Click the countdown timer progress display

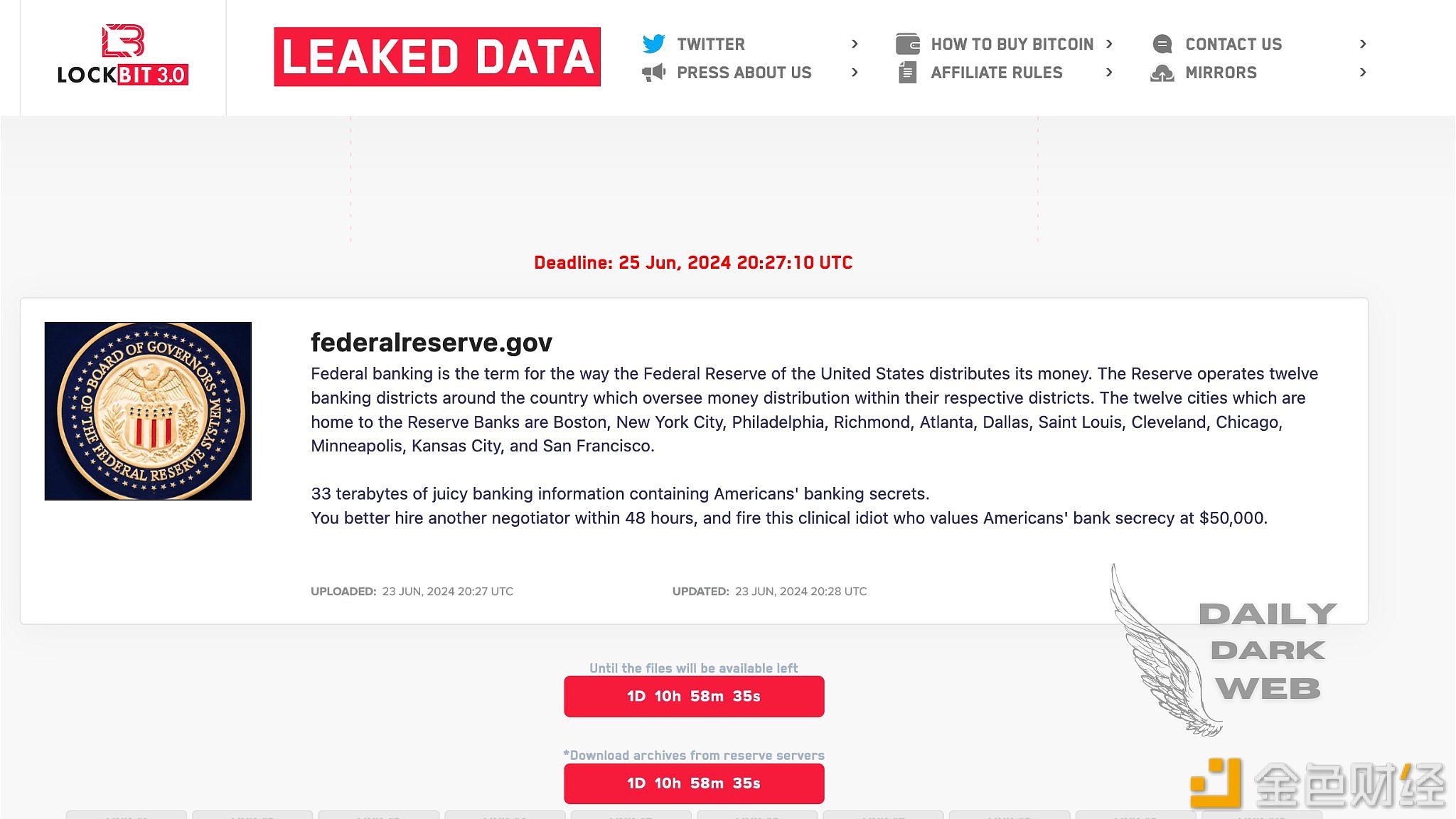(693, 696)
